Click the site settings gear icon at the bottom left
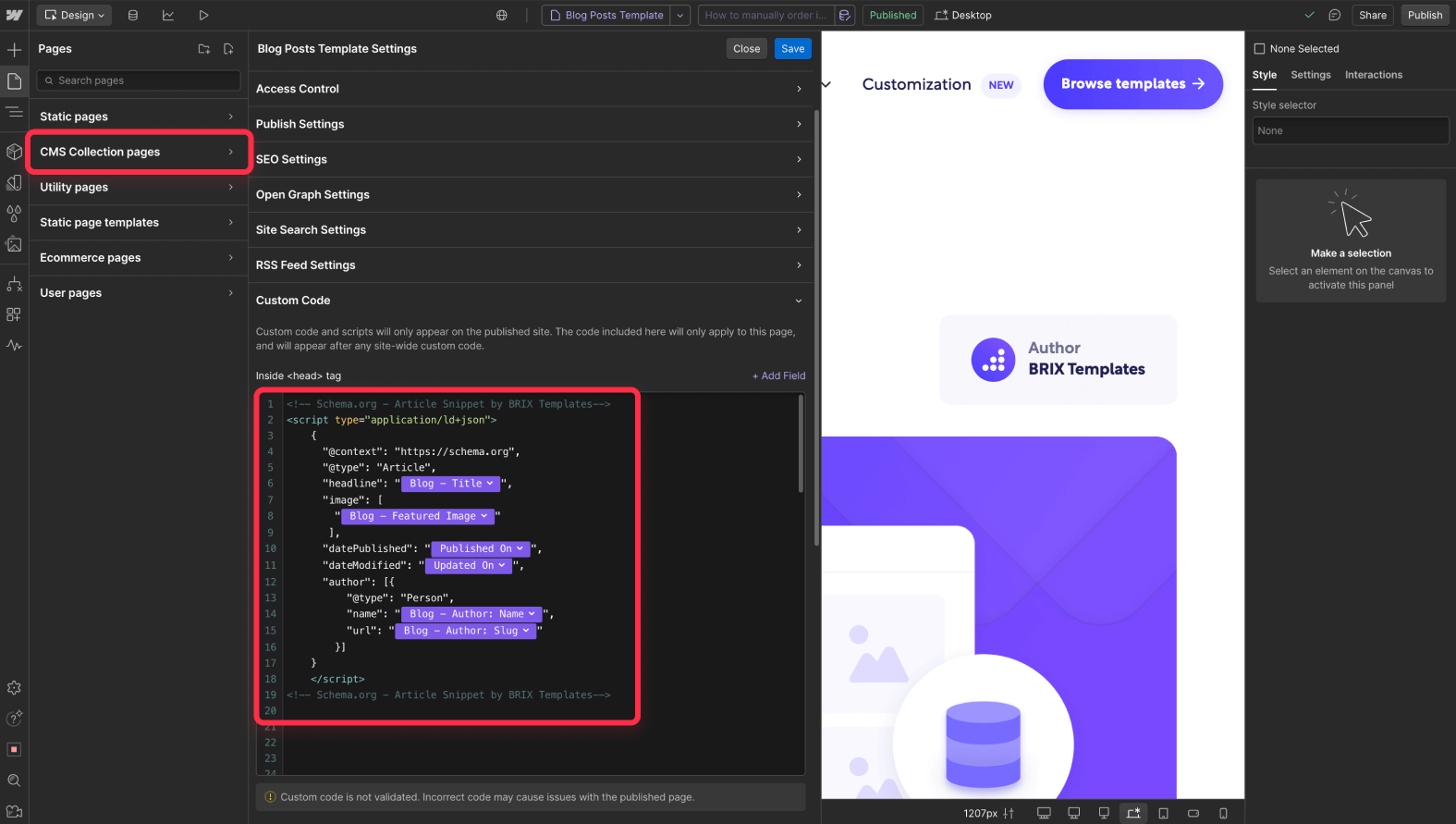 pyautogui.click(x=14, y=688)
